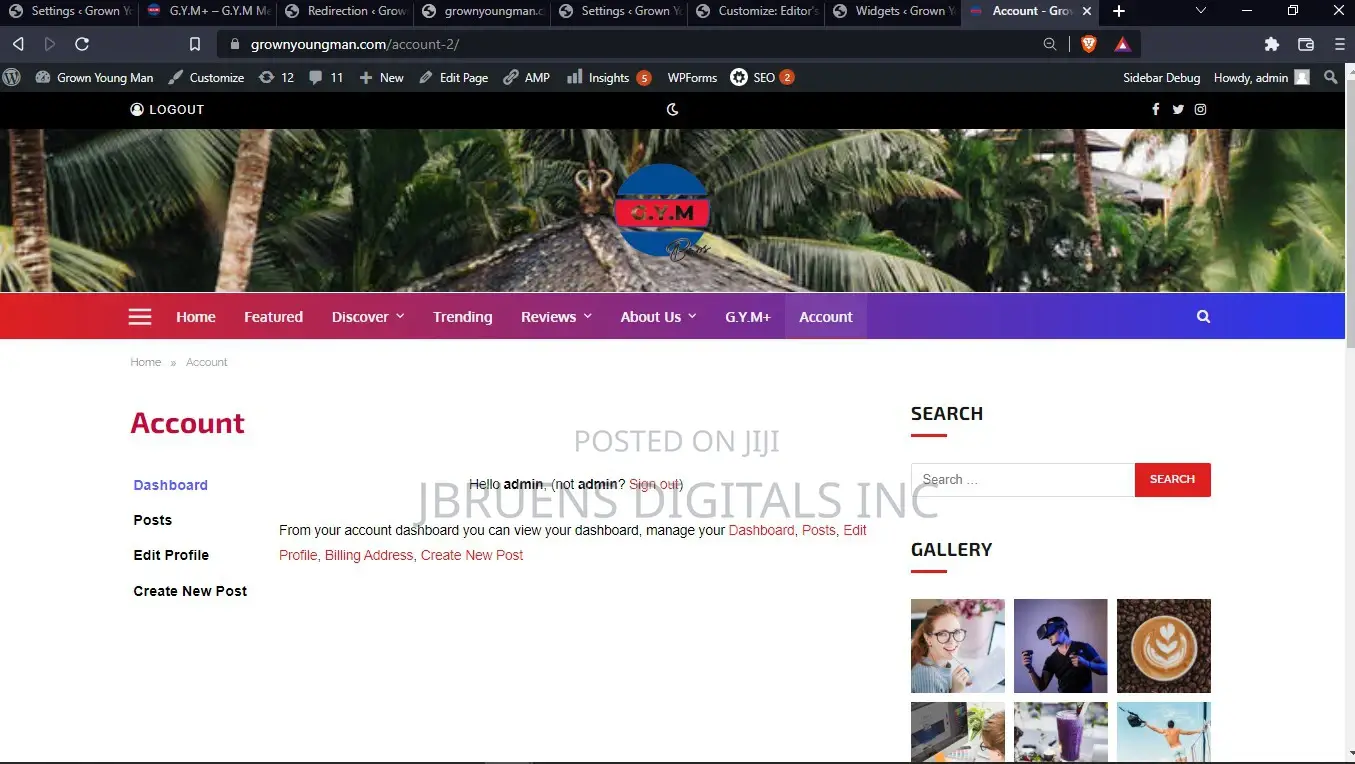Open the 11 comments bubble in admin bar
The image size is (1355, 764).
pos(326,77)
